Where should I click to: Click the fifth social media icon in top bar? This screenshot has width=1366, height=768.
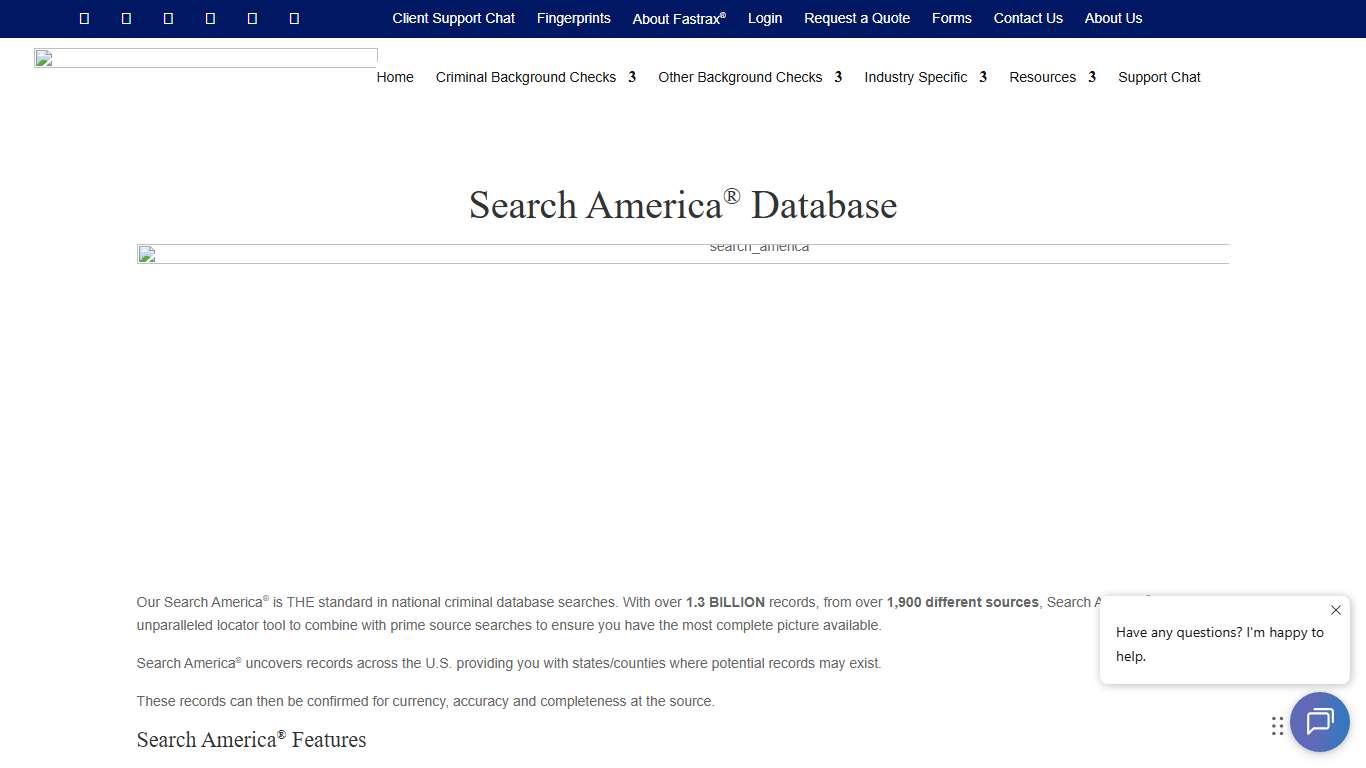pyautogui.click(x=252, y=17)
